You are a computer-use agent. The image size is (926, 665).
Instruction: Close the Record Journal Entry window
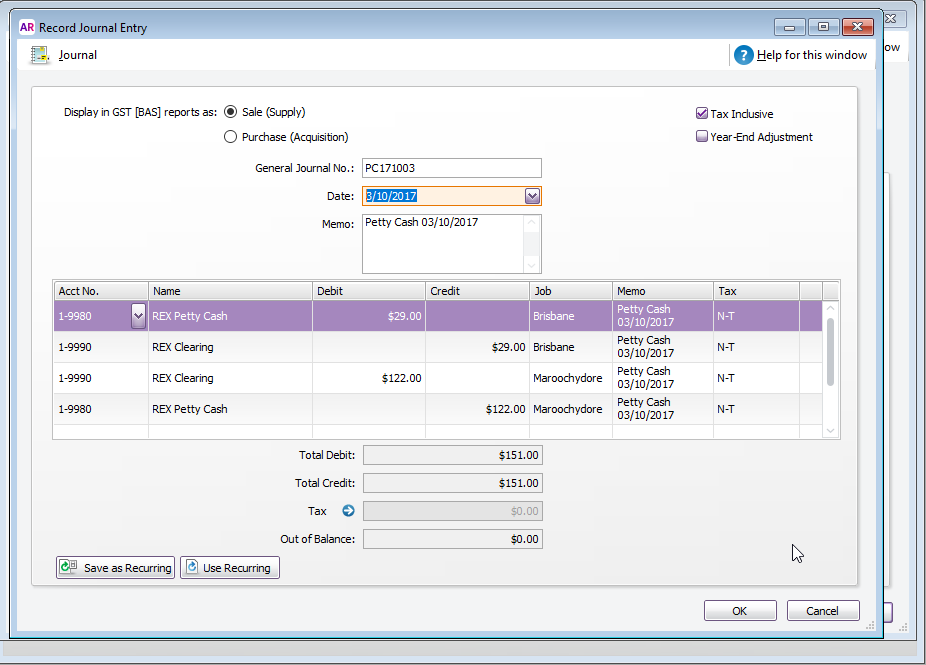pos(857,27)
